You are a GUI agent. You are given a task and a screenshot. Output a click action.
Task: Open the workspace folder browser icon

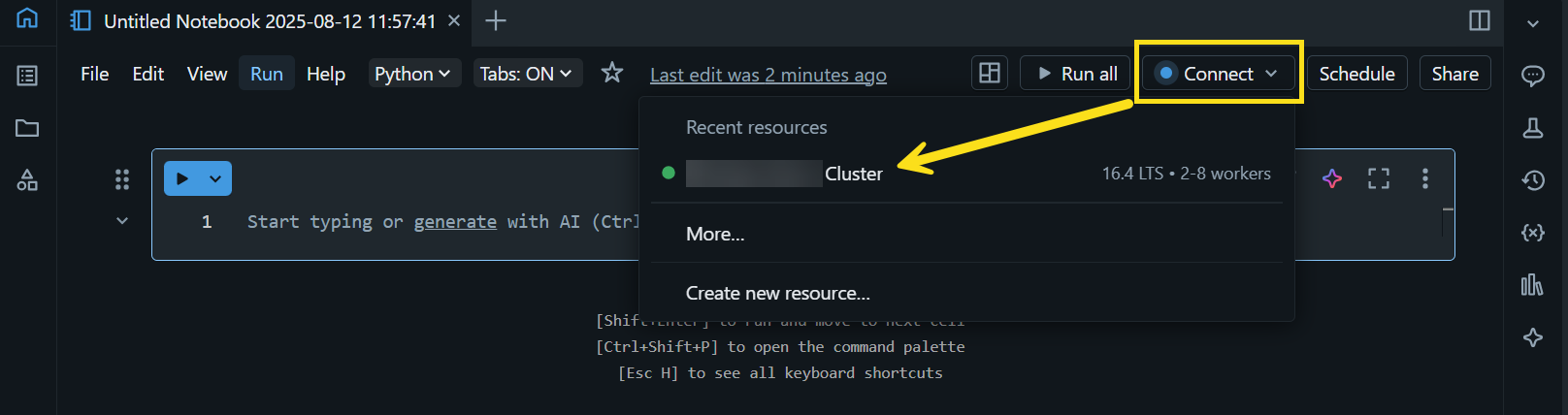pyautogui.click(x=27, y=128)
